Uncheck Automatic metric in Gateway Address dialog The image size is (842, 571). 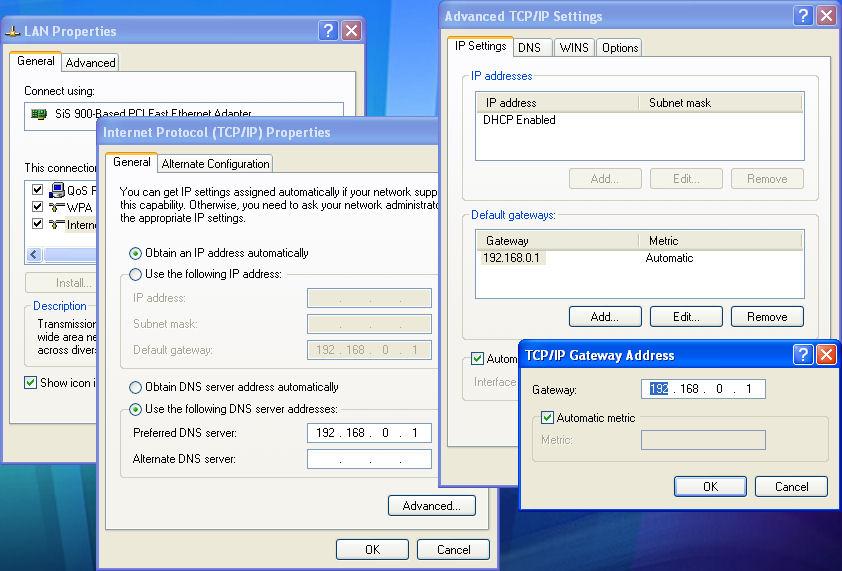point(547,418)
